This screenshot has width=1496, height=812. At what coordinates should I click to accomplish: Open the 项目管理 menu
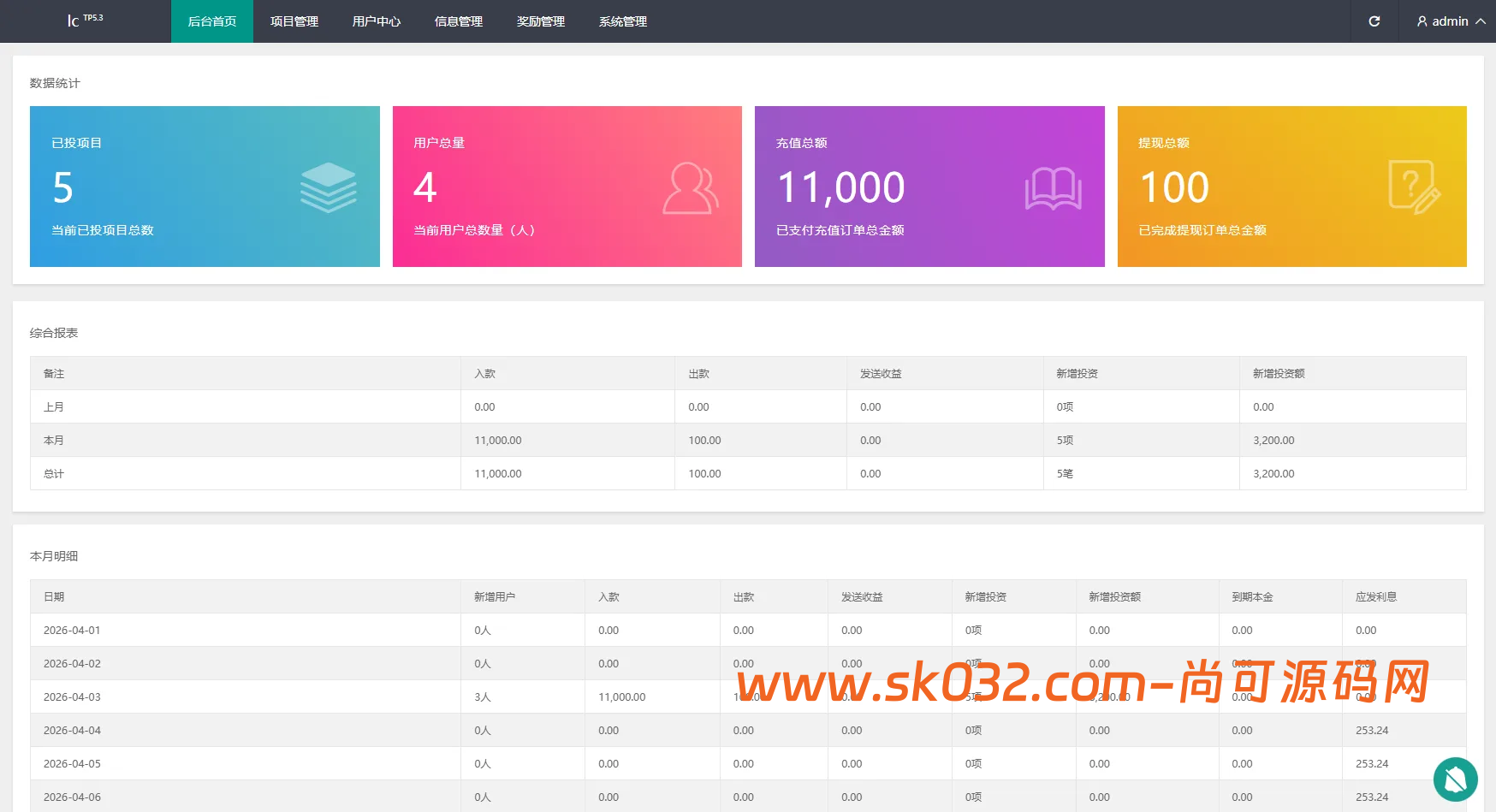[294, 21]
